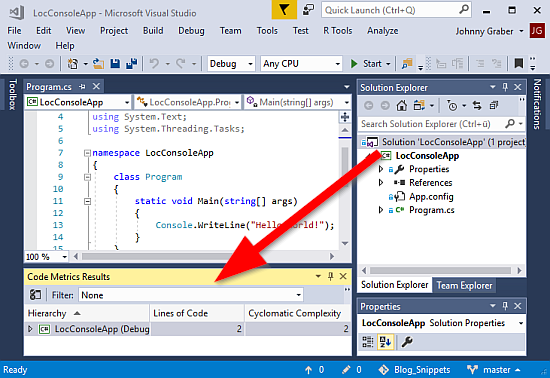Click the Quick Launch search box

(x=396, y=10)
